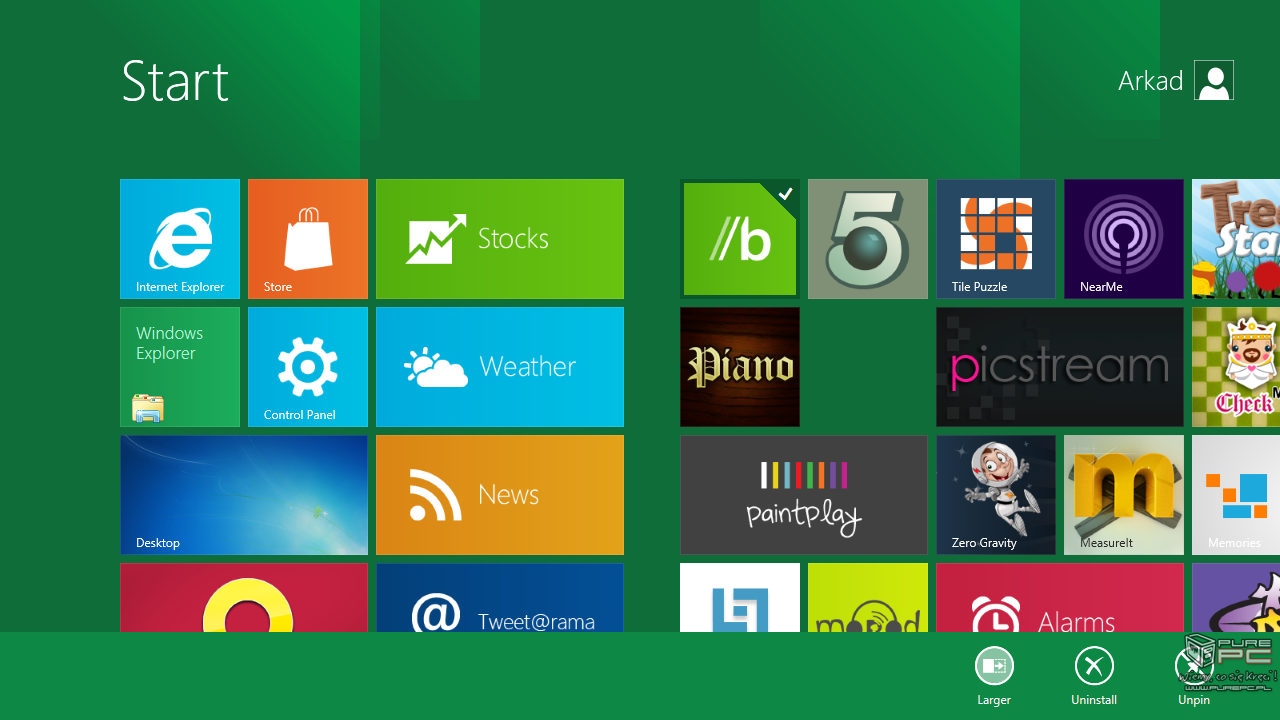Launch the Tile Puzzle game
Screen dimensions: 1280x720
pyautogui.click(x=996, y=239)
